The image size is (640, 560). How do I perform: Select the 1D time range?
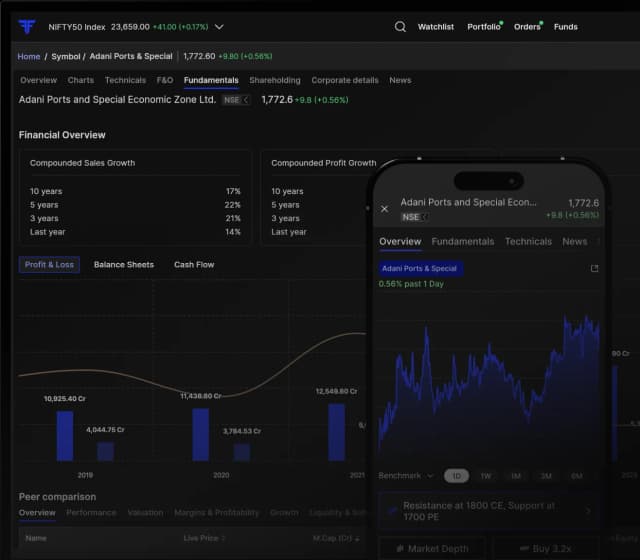456,476
